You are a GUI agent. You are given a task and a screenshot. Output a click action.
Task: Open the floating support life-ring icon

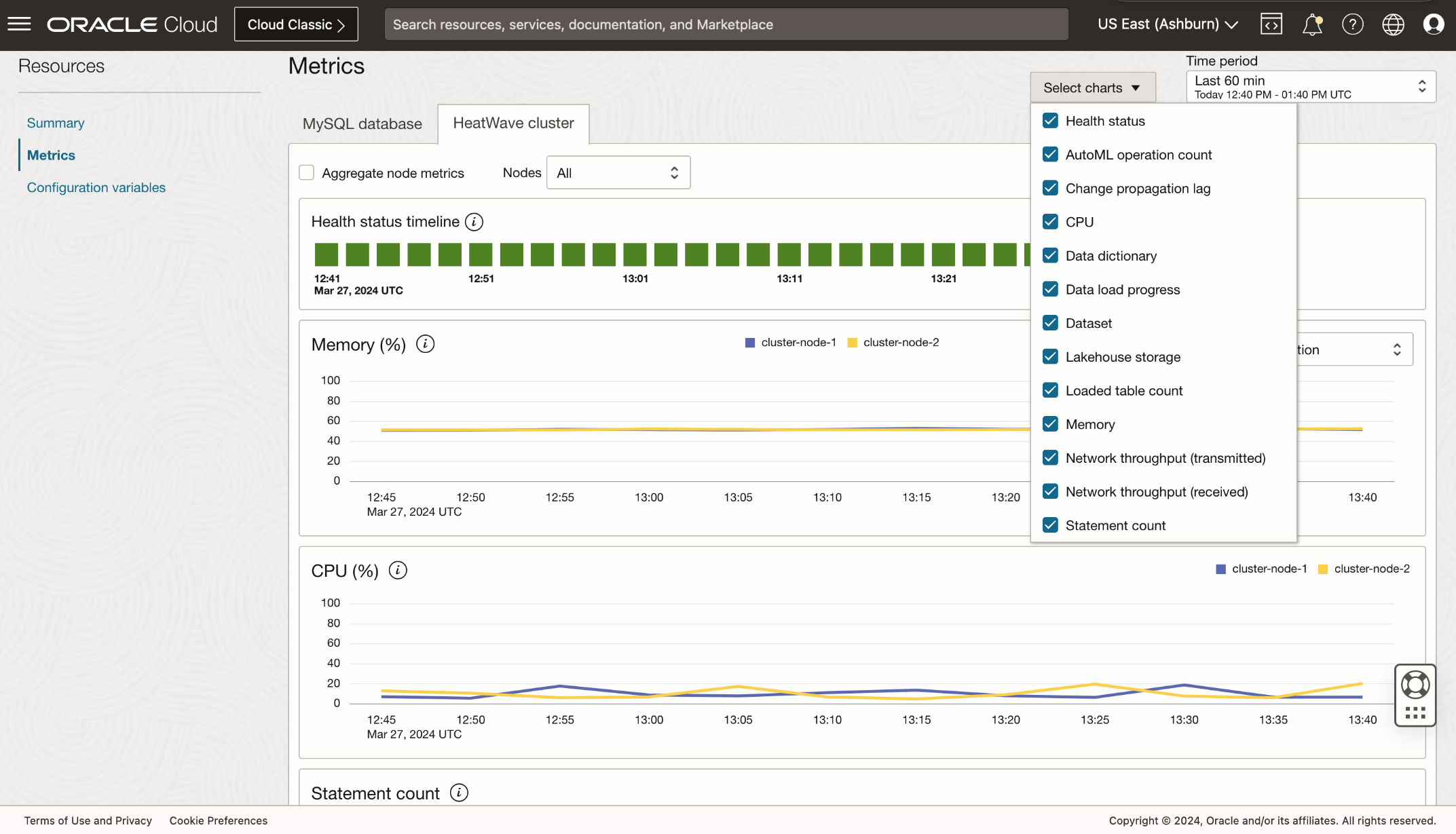1415,685
